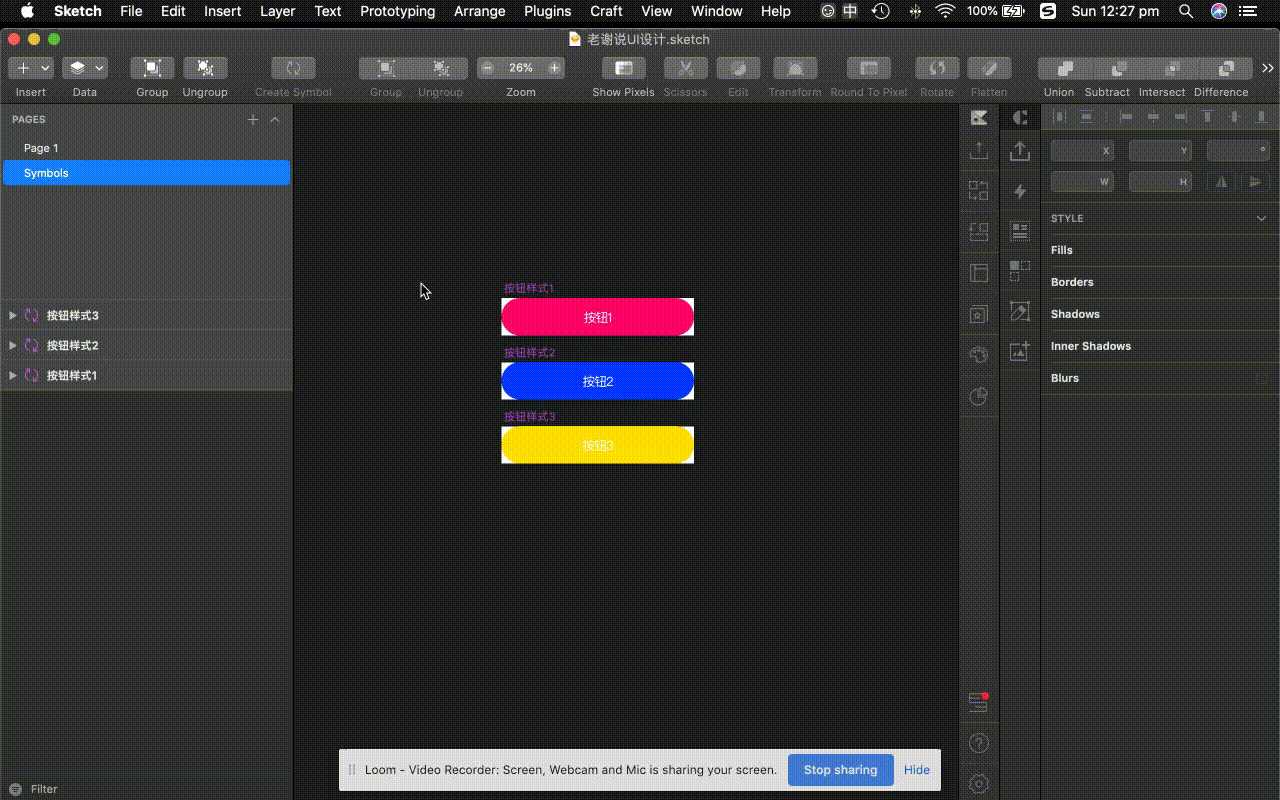Click the H height field

(1160, 182)
